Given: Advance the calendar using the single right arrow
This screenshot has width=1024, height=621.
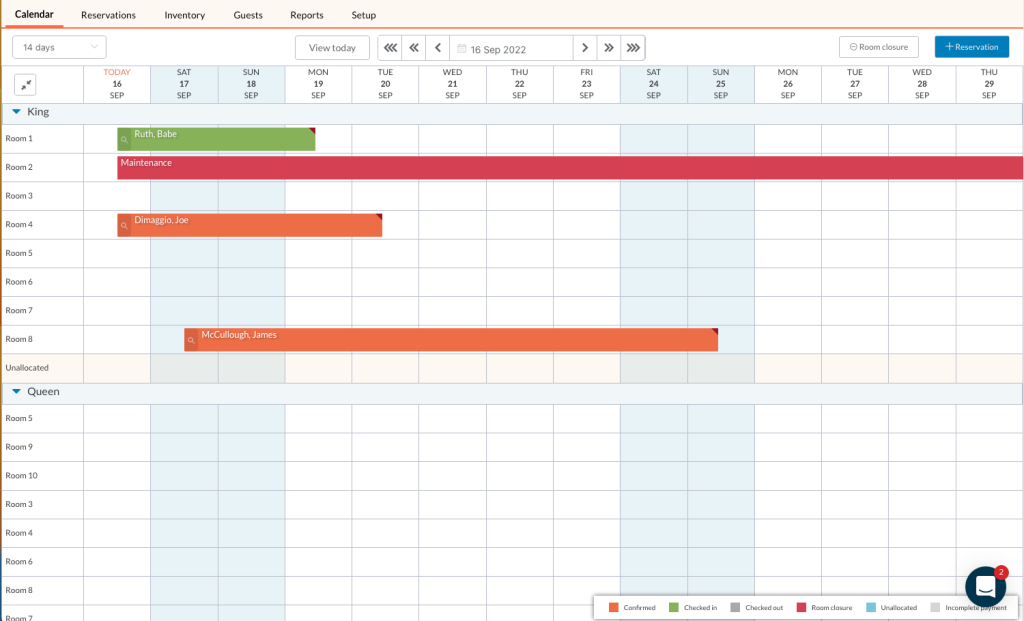Looking at the screenshot, I should [585, 47].
